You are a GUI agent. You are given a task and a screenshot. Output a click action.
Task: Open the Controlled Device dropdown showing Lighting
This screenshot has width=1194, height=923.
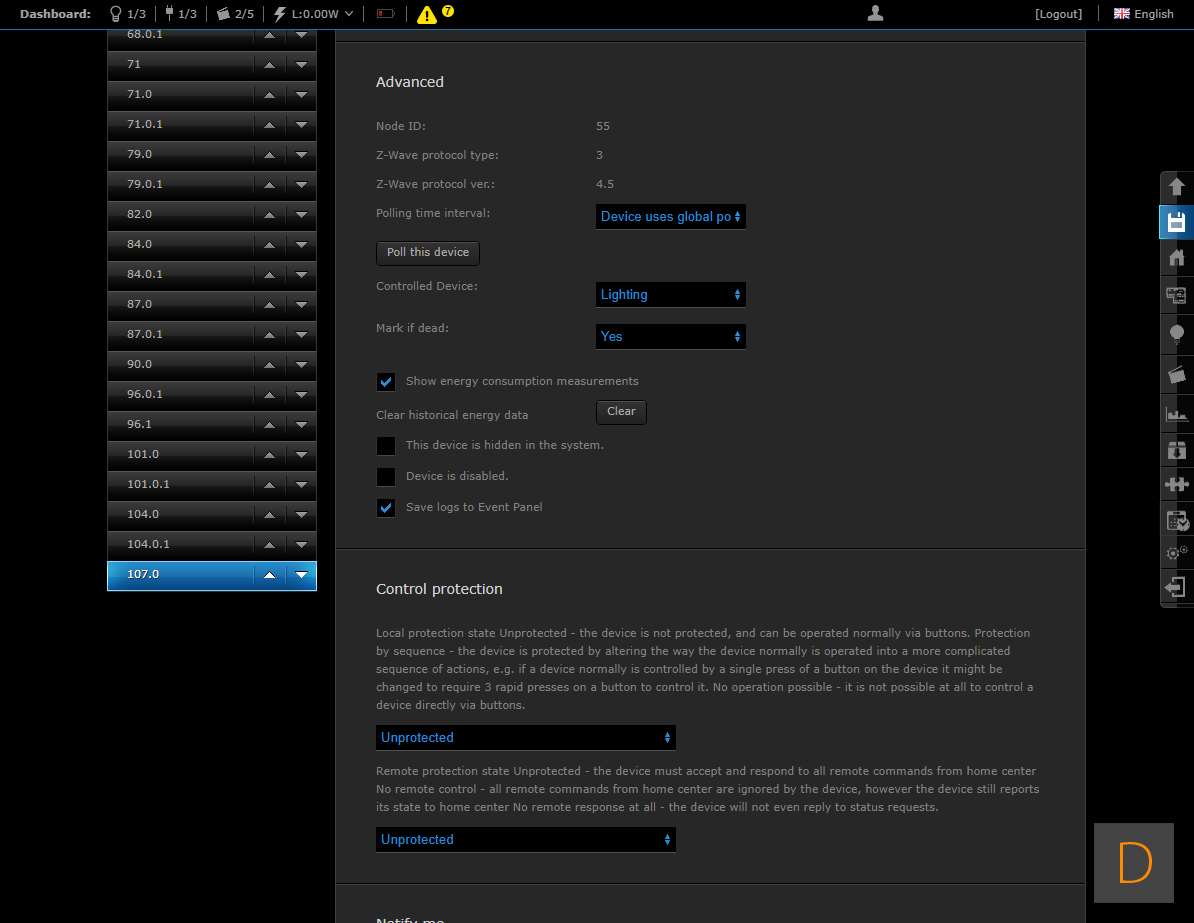point(670,295)
